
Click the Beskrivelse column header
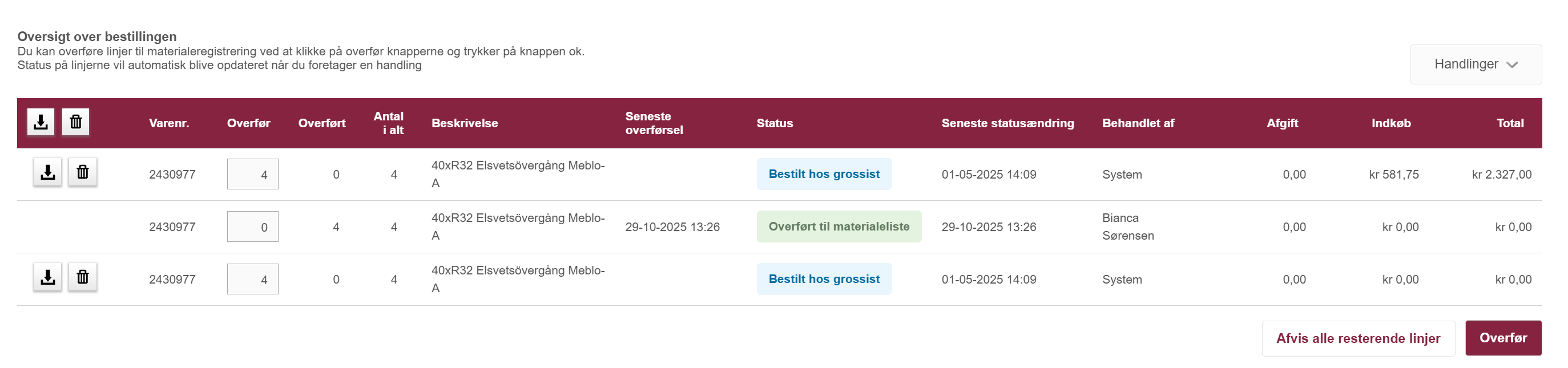tap(465, 123)
